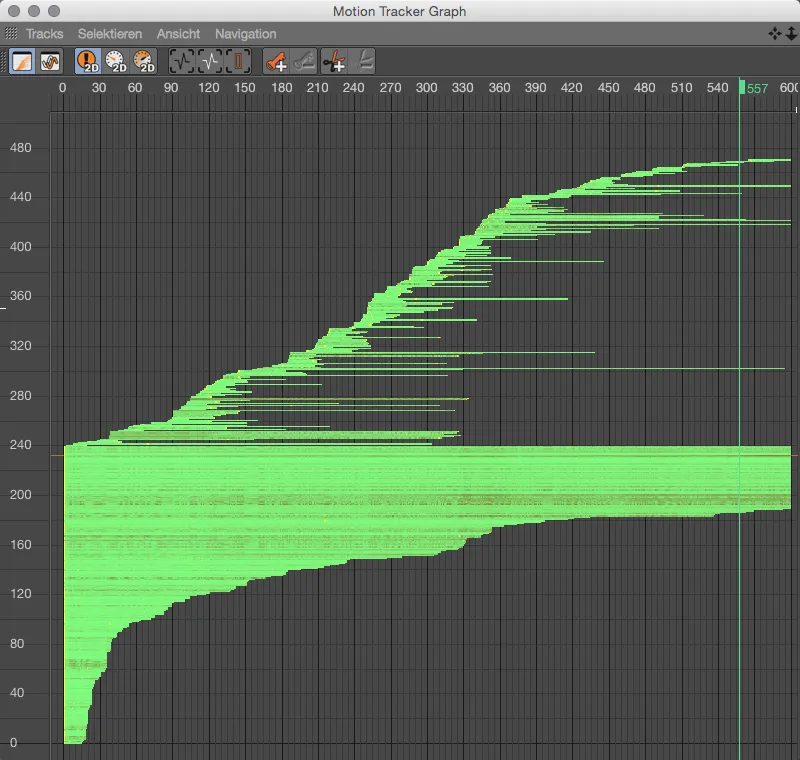The width and height of the screenshot is (800, 760).
Task: Click the 80 value on vertical axis
Action: point(17,644)
